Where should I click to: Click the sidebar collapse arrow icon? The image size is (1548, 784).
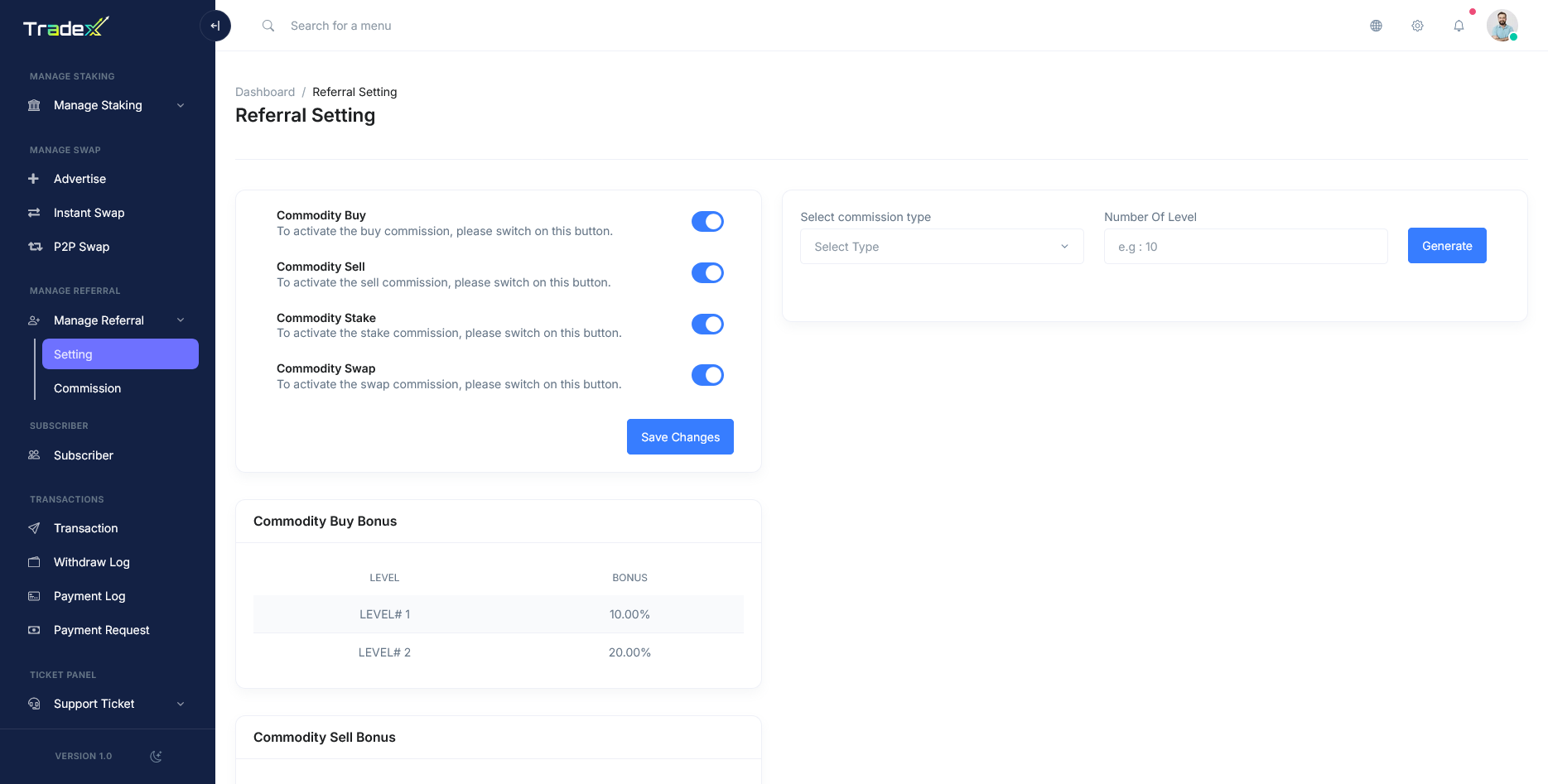215,26
